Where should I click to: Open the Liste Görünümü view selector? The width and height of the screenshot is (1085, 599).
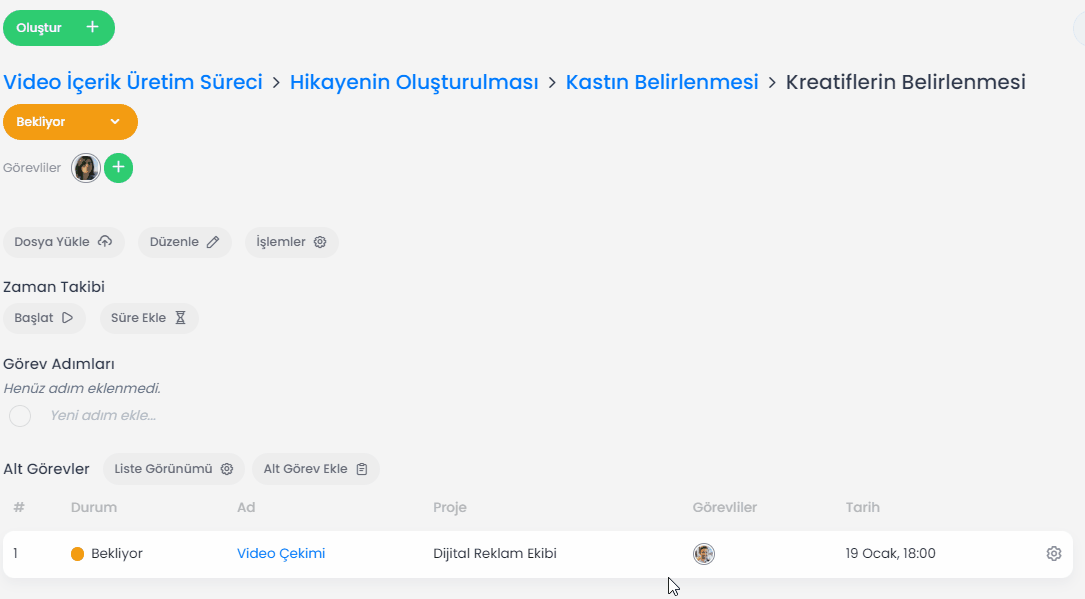point(173,469)
